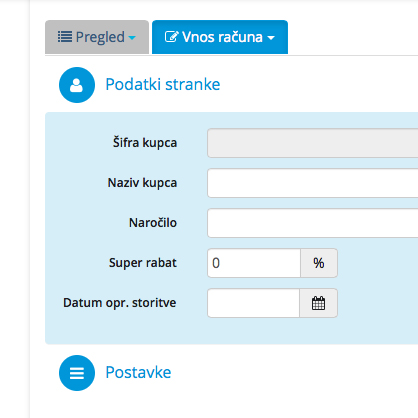The height and width of the screenshot is (418, 418).
Task: Click the list icon beside Postavke
Action: pyautogui.click(x=77, y=373)
